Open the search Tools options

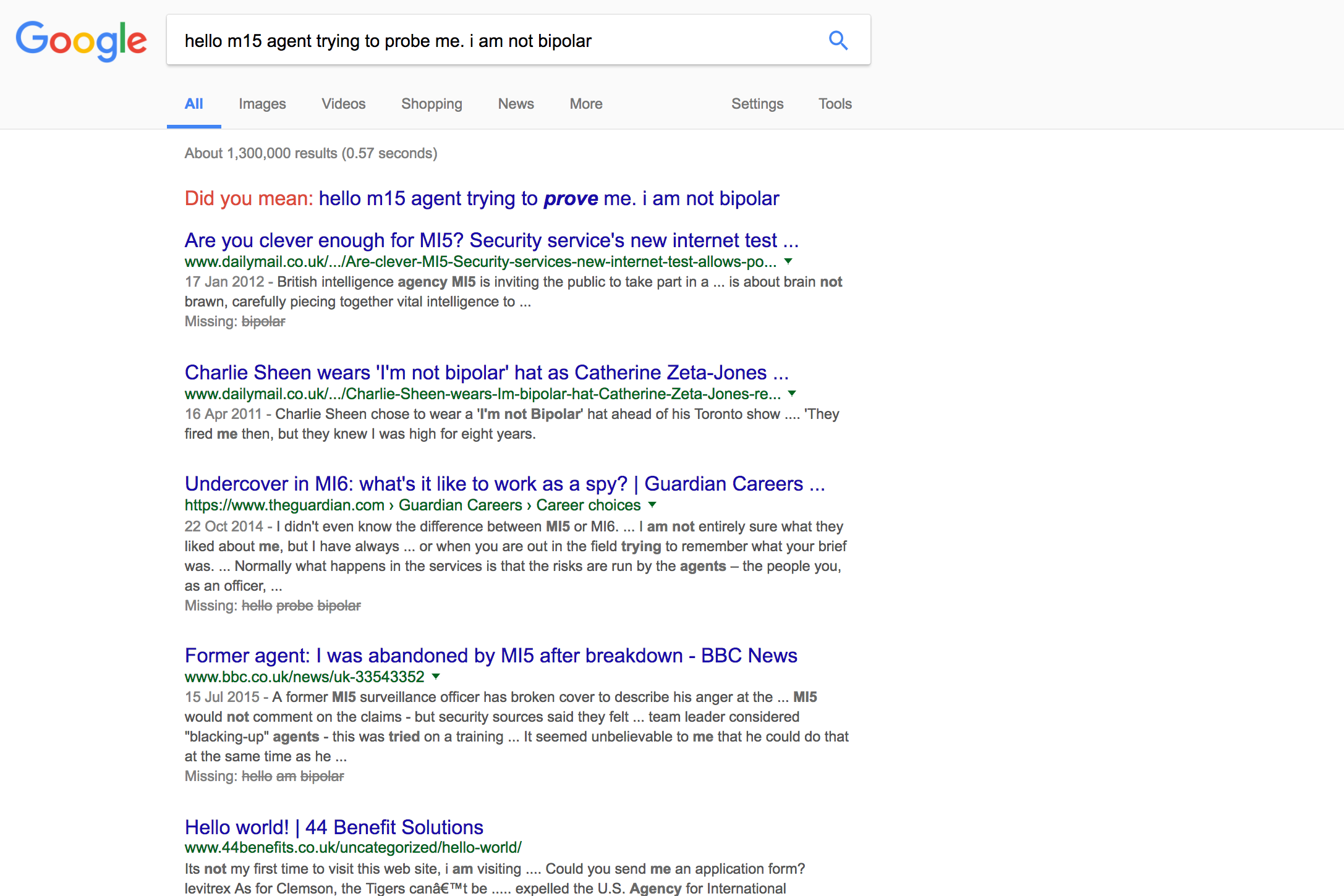click(x=835, y=104)
